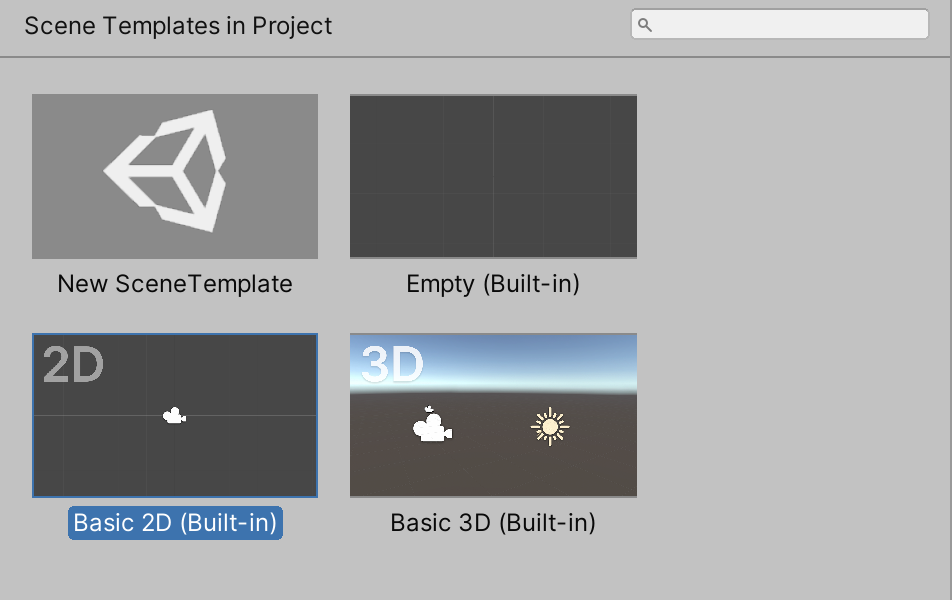
Task: Click the empty area right of the templates
Action: [790, 300]
